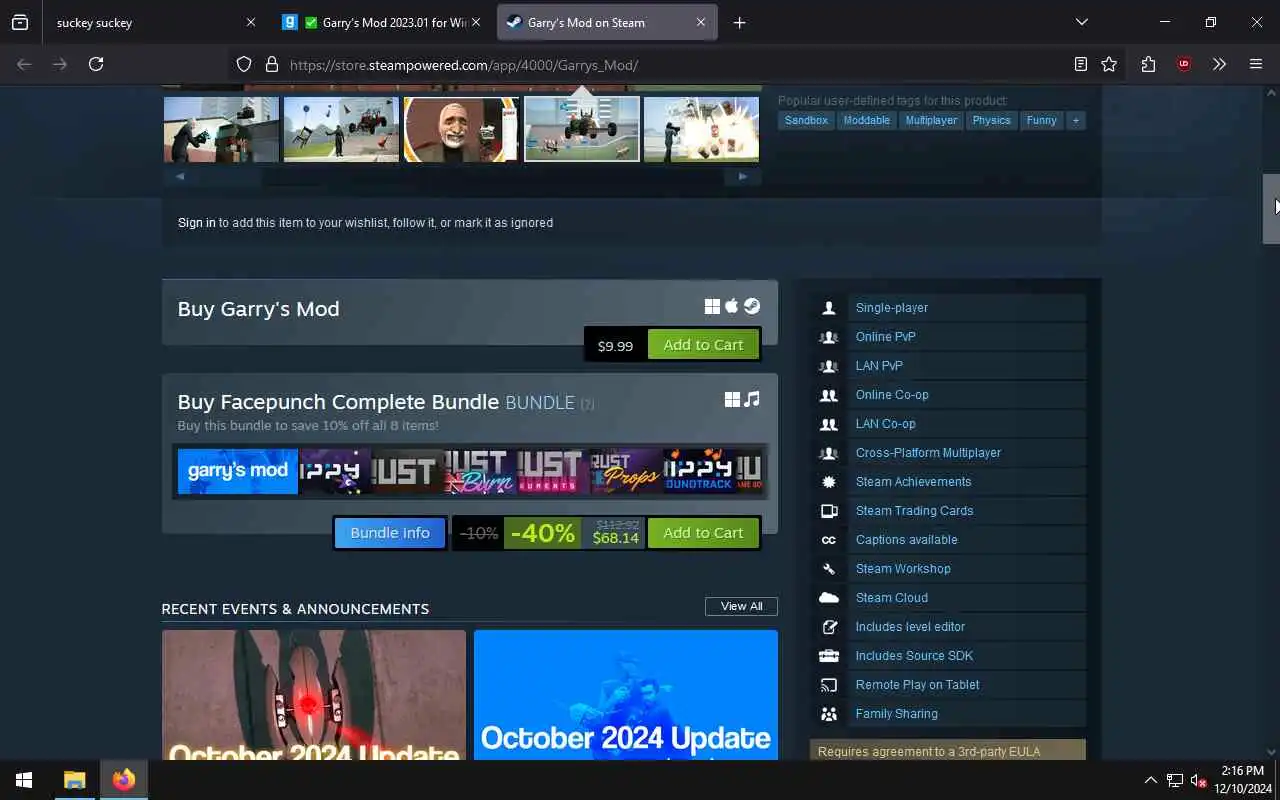The width and height of the screenshot is (1280, 800).
Task: Click the SteamOS platform icon in Buy Garry's Mod
Action: pyautogui.click(x=751, y=306)
